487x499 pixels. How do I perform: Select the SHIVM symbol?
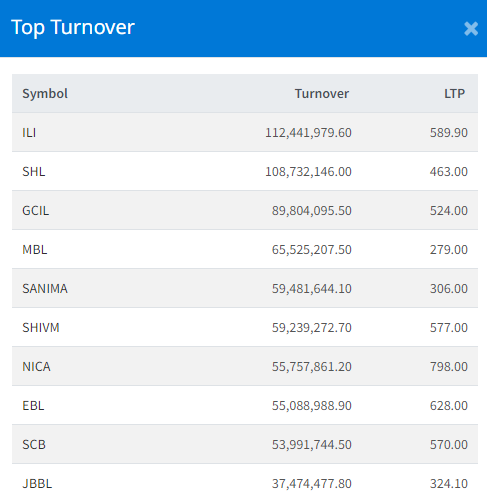[x=41, y=328]
